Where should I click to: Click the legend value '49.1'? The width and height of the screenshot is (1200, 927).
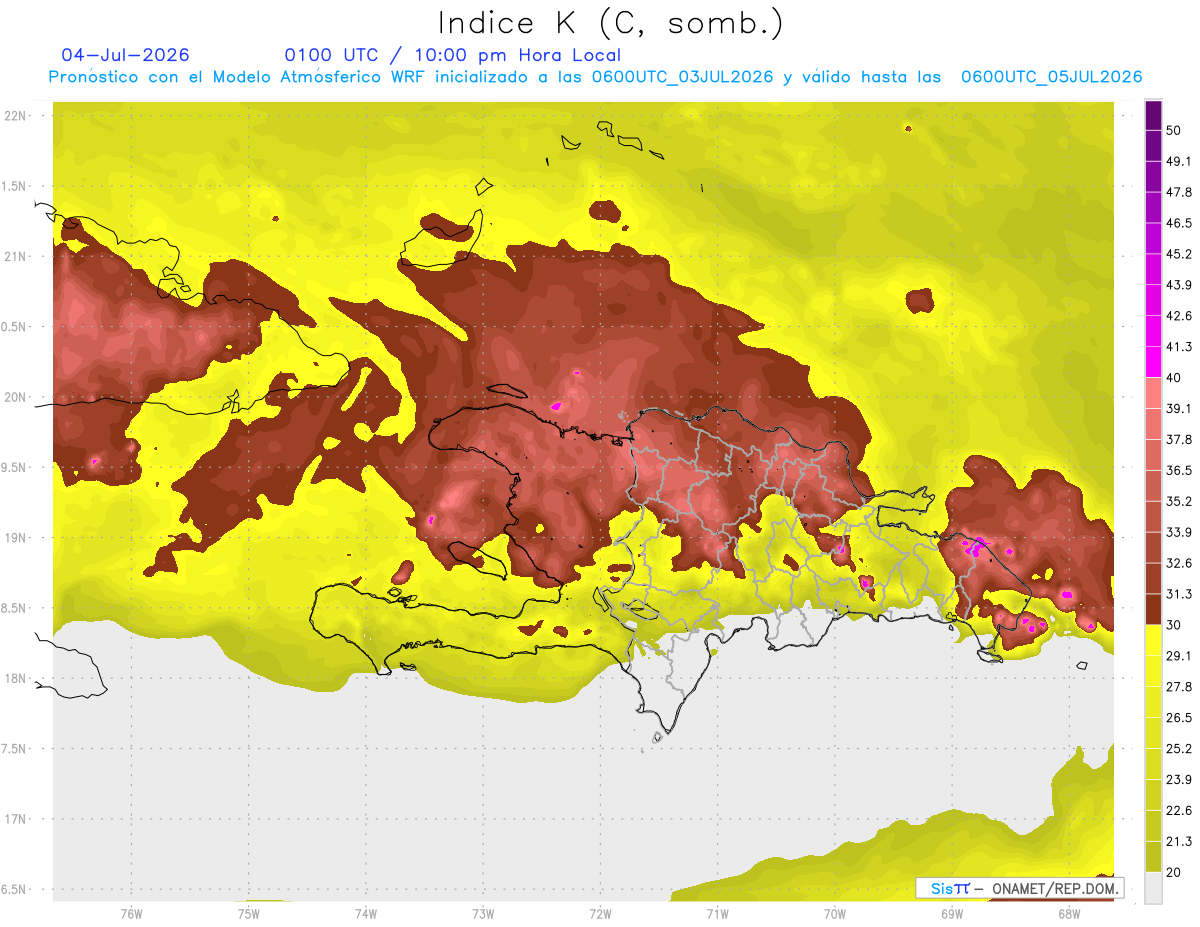pyautogui.click(x=1179, y=161)
